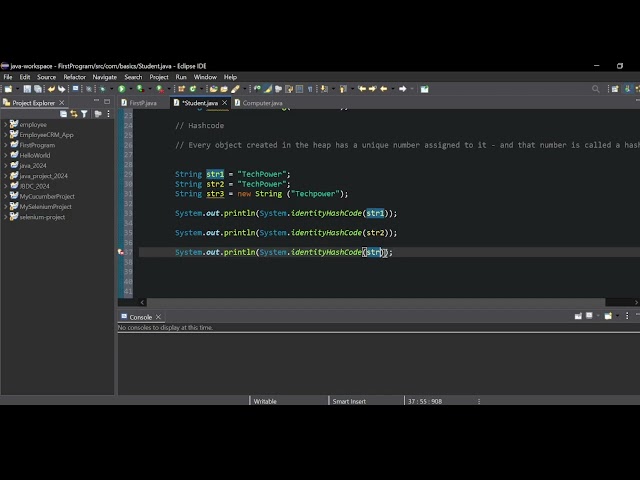
Task: Open the Console view menu dots
Action: (627, 316)
